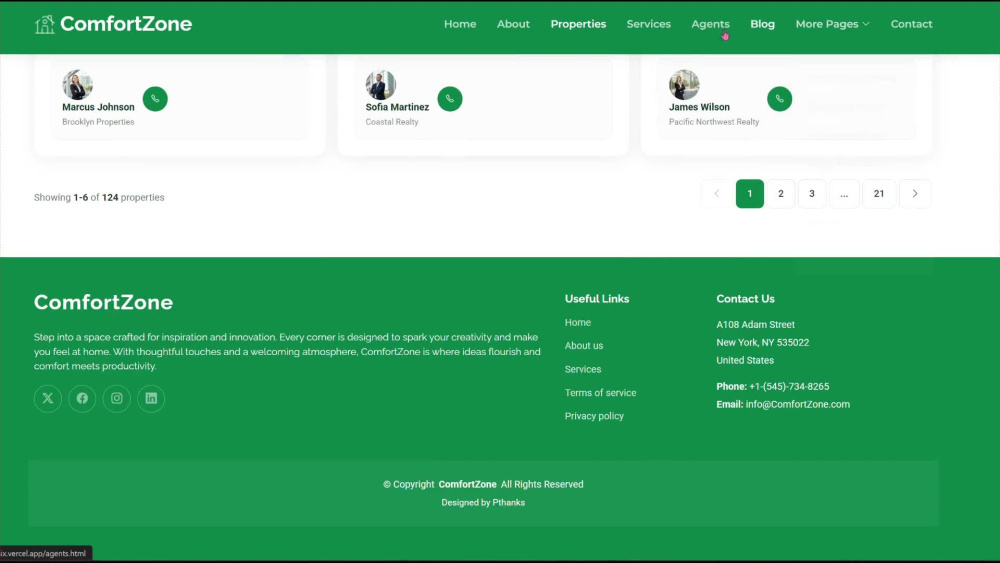Image resolution: width=1000 pixels, height=563 pixels.
Task: Click the James Wilson agent name
Action: pyautogui.click(x=699, y=107)
